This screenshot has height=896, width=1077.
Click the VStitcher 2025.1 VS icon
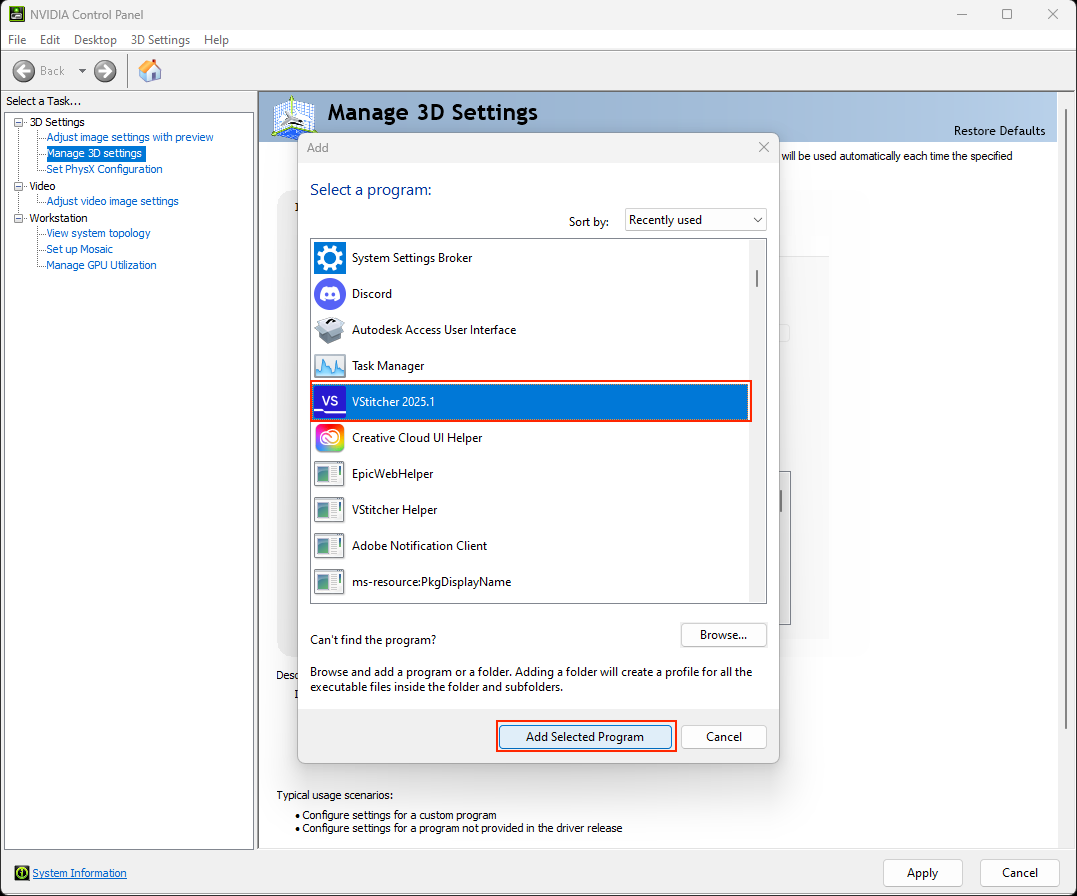(x=330, y=402)
